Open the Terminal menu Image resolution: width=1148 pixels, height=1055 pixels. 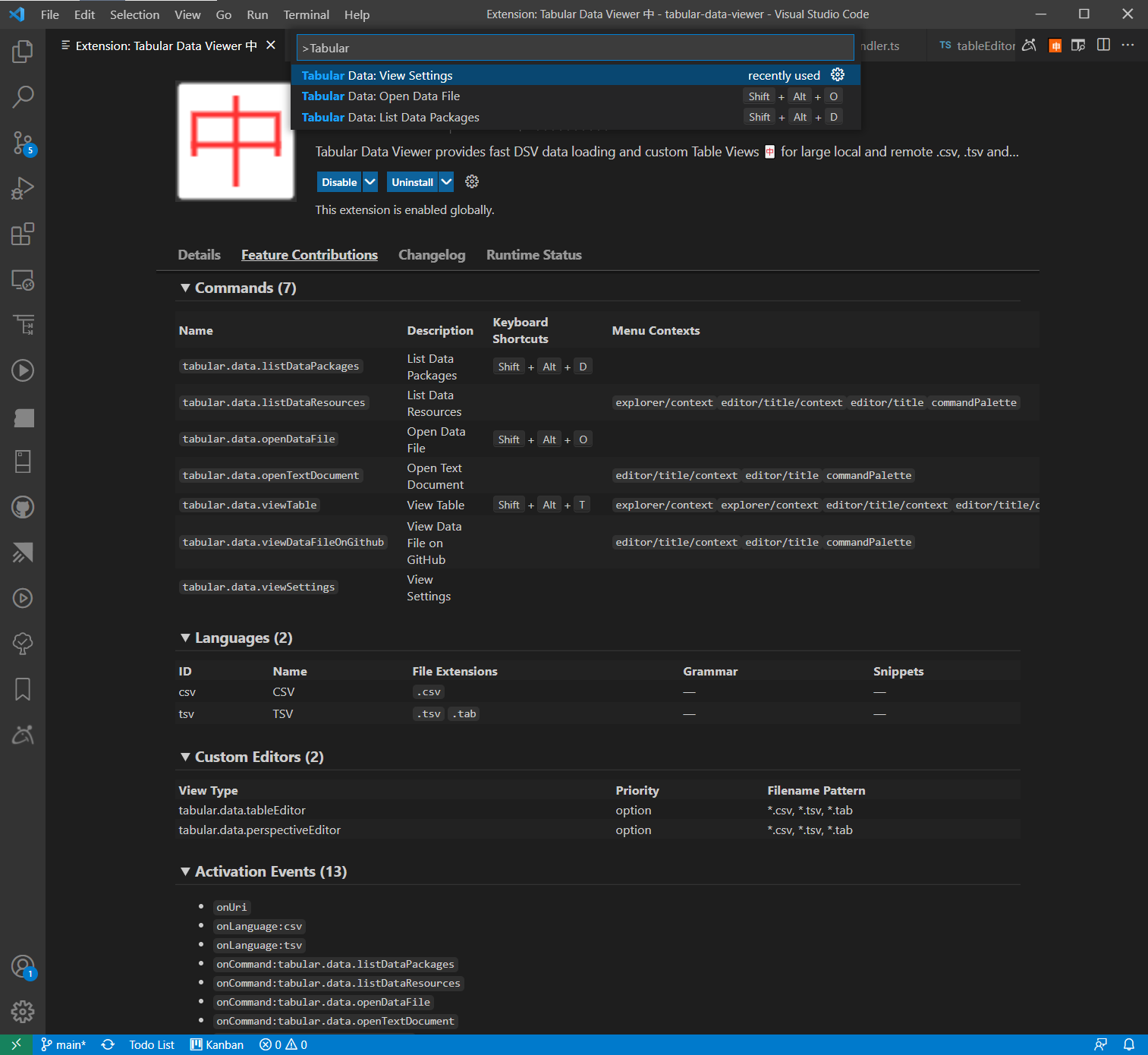(306, 14)
